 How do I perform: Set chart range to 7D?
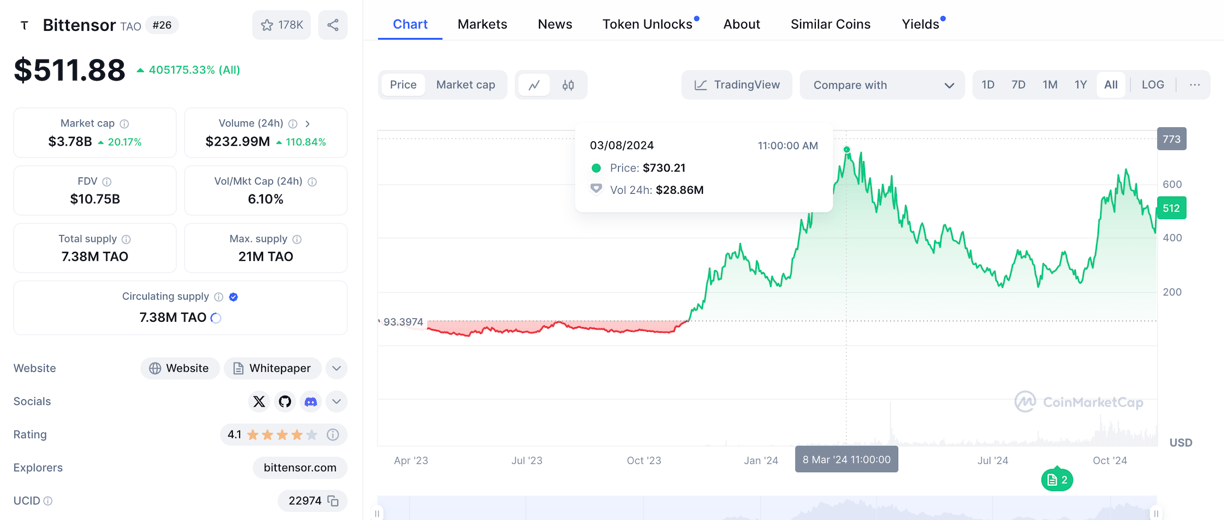tap(1018, 85)
